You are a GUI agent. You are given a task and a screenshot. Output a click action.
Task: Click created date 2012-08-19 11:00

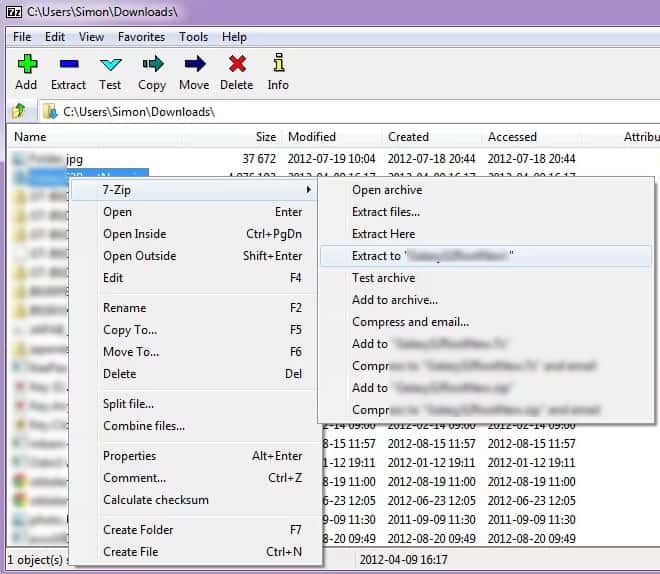click(431, 481)
